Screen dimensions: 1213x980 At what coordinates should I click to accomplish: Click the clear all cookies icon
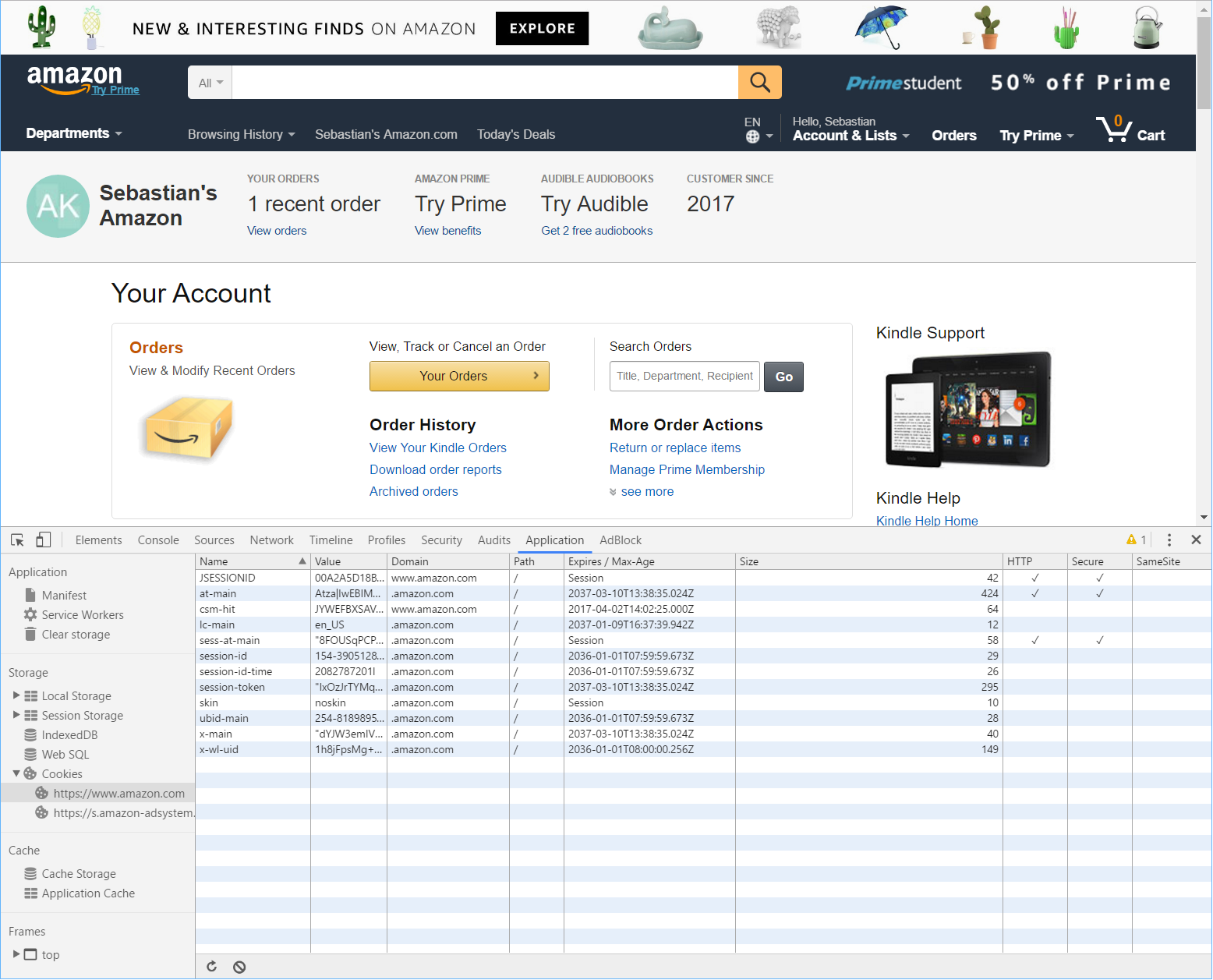[x=239, y=967]
